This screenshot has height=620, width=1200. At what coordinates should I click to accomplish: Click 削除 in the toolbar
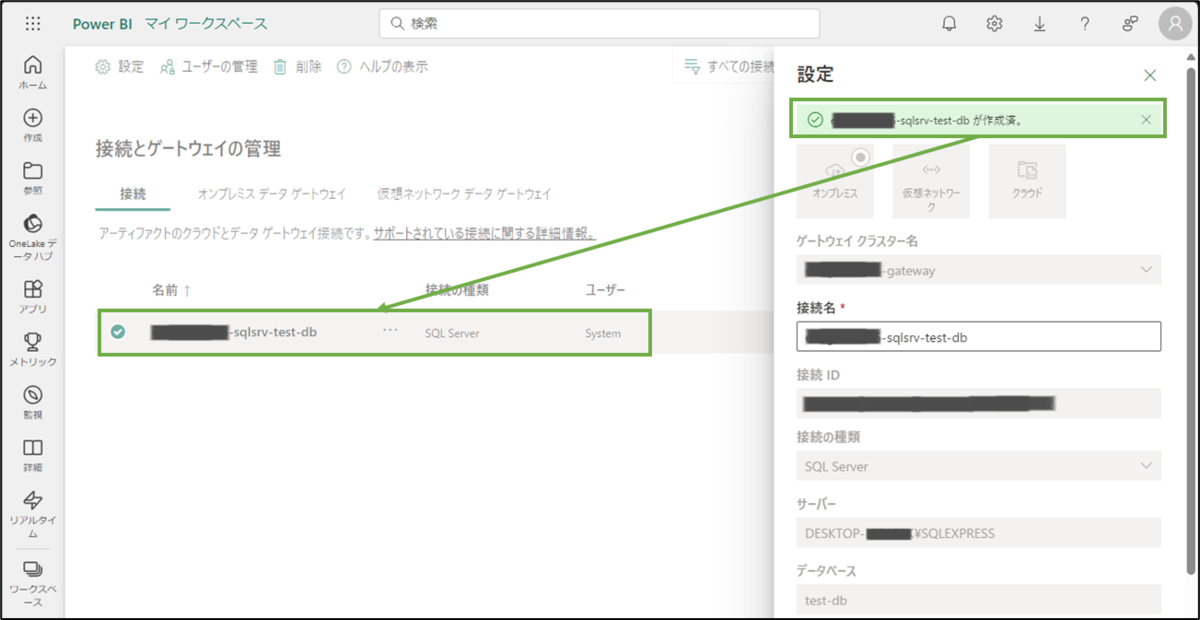tap(298, 67)
